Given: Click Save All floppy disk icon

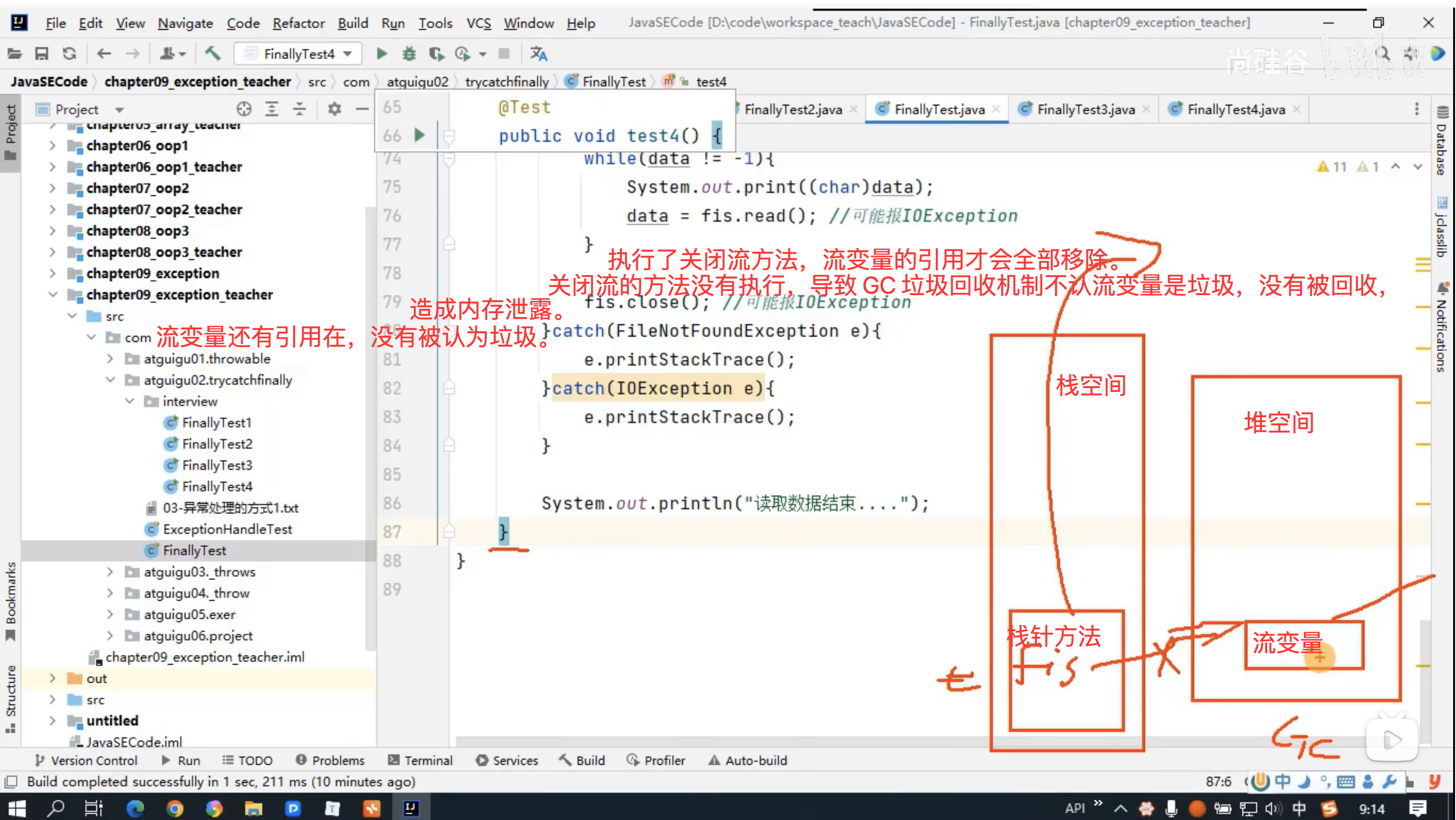Looking at the screenshot, I should click(41, 54).
